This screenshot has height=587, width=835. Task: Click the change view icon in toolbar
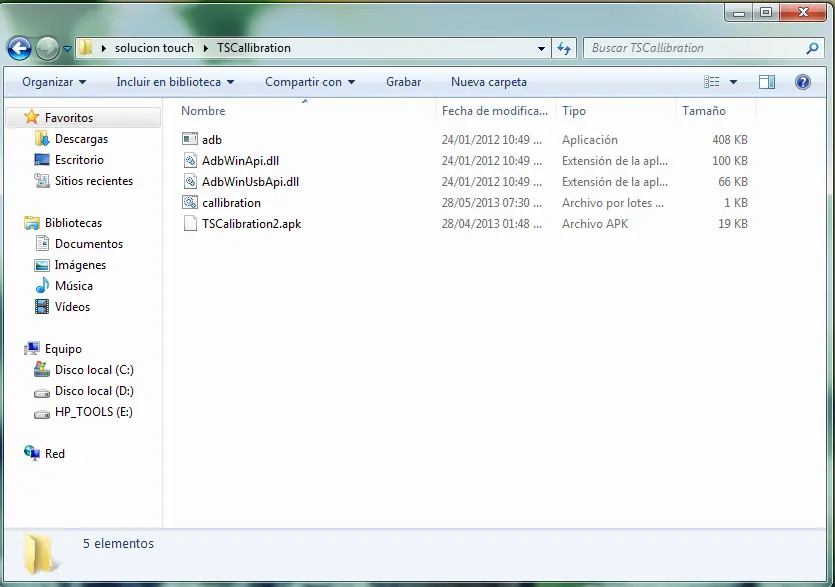[712, 82]
